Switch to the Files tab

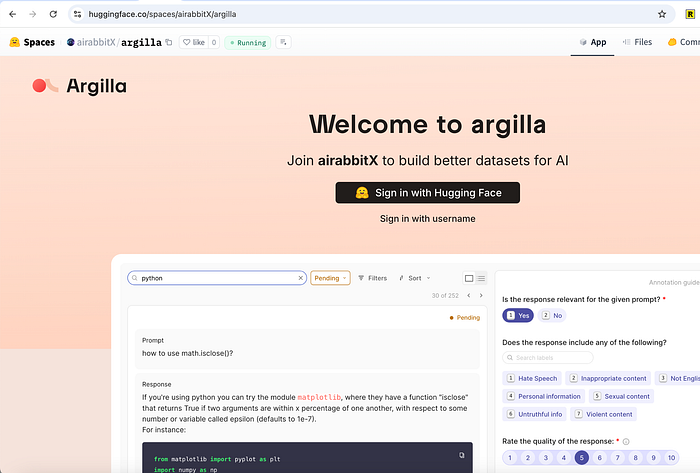click(x=636, y=43)
